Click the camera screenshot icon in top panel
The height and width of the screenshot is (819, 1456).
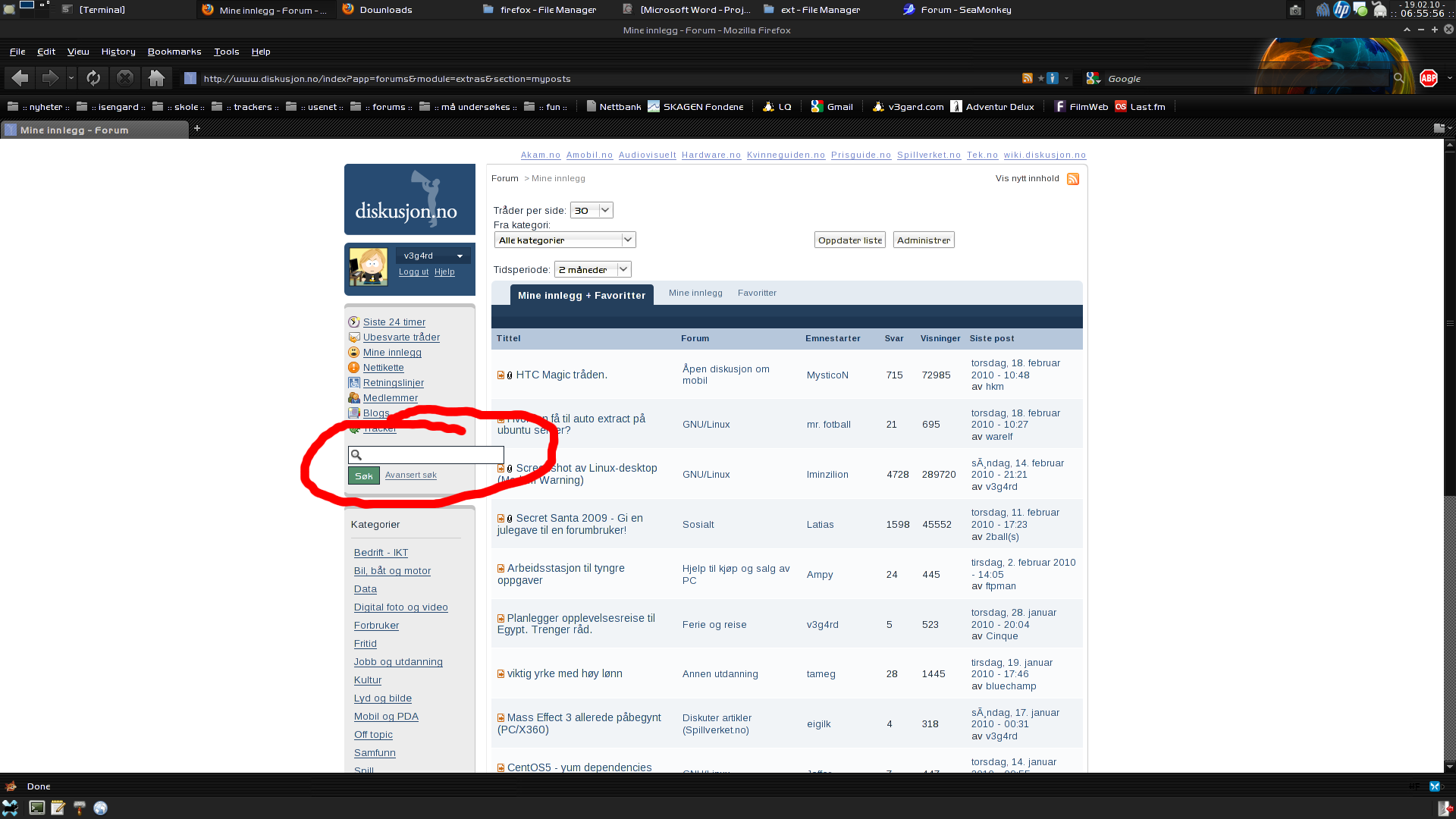click(1295, 10)
